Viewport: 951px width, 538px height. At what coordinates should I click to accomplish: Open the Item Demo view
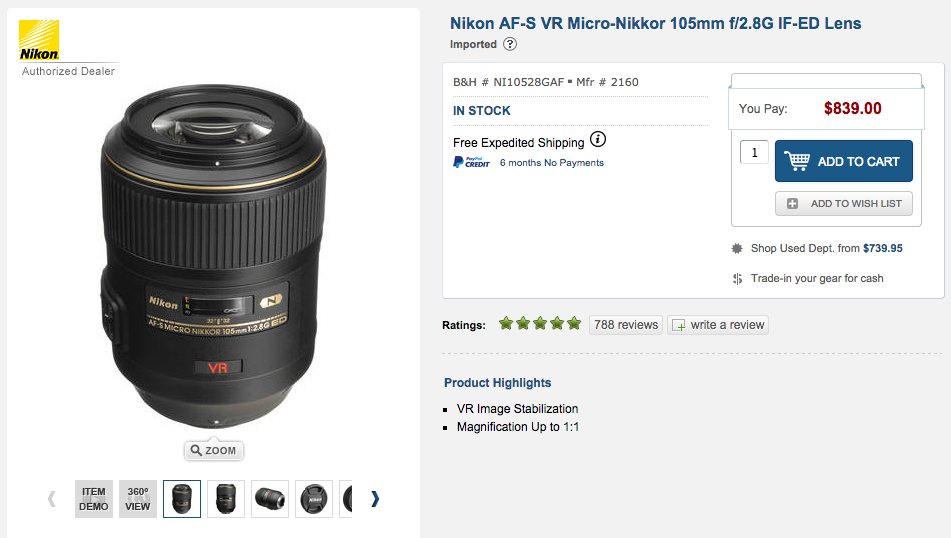pyautogui.click(x=94, y=499)
